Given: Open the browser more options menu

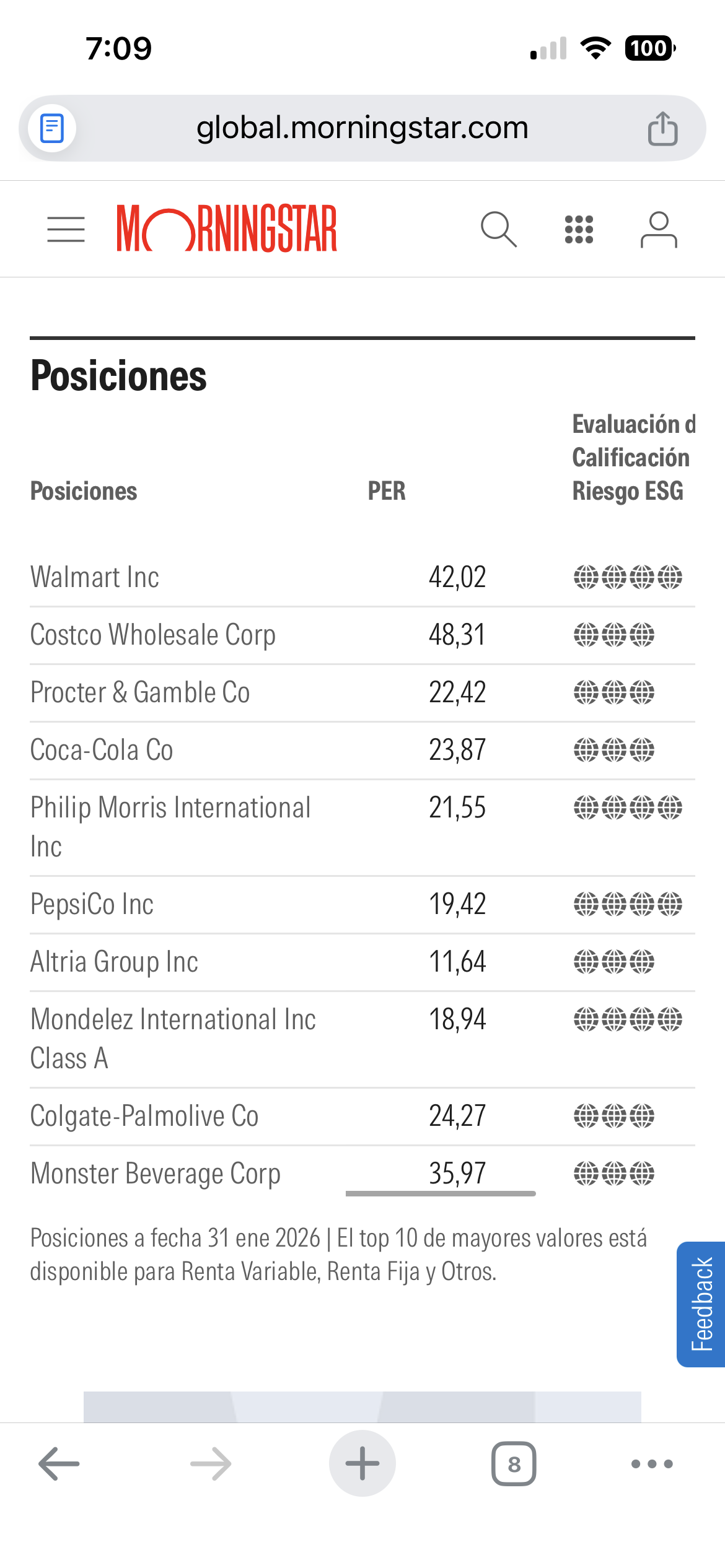Looking at the screenshot, I should pos(651,1464).
